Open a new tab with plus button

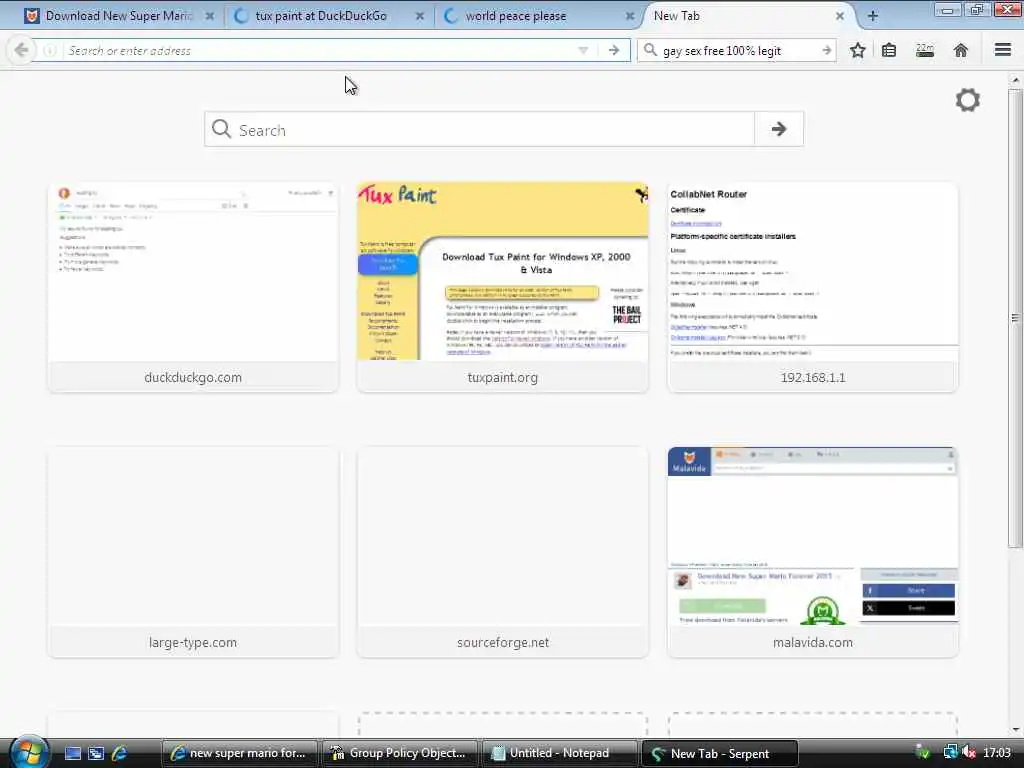(872, 16)
